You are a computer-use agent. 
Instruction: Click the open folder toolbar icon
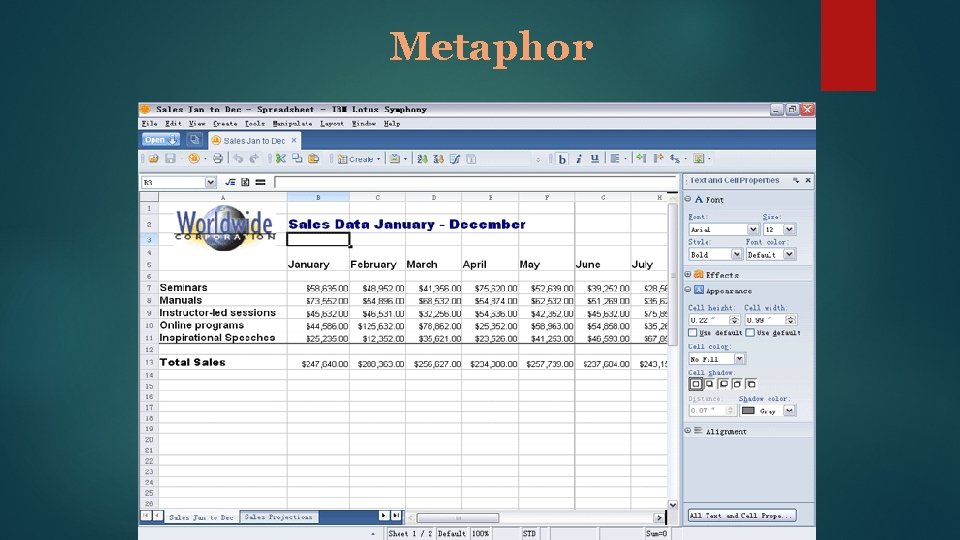(154, 159)
